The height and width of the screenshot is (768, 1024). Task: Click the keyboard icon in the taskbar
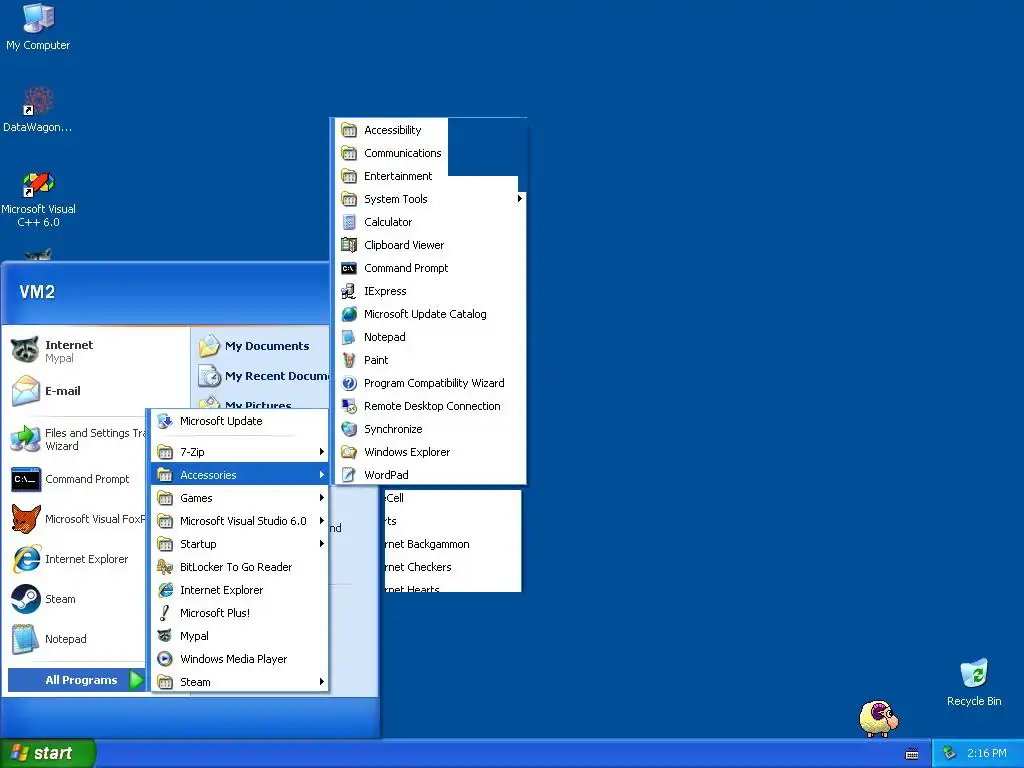pos(912,754)
